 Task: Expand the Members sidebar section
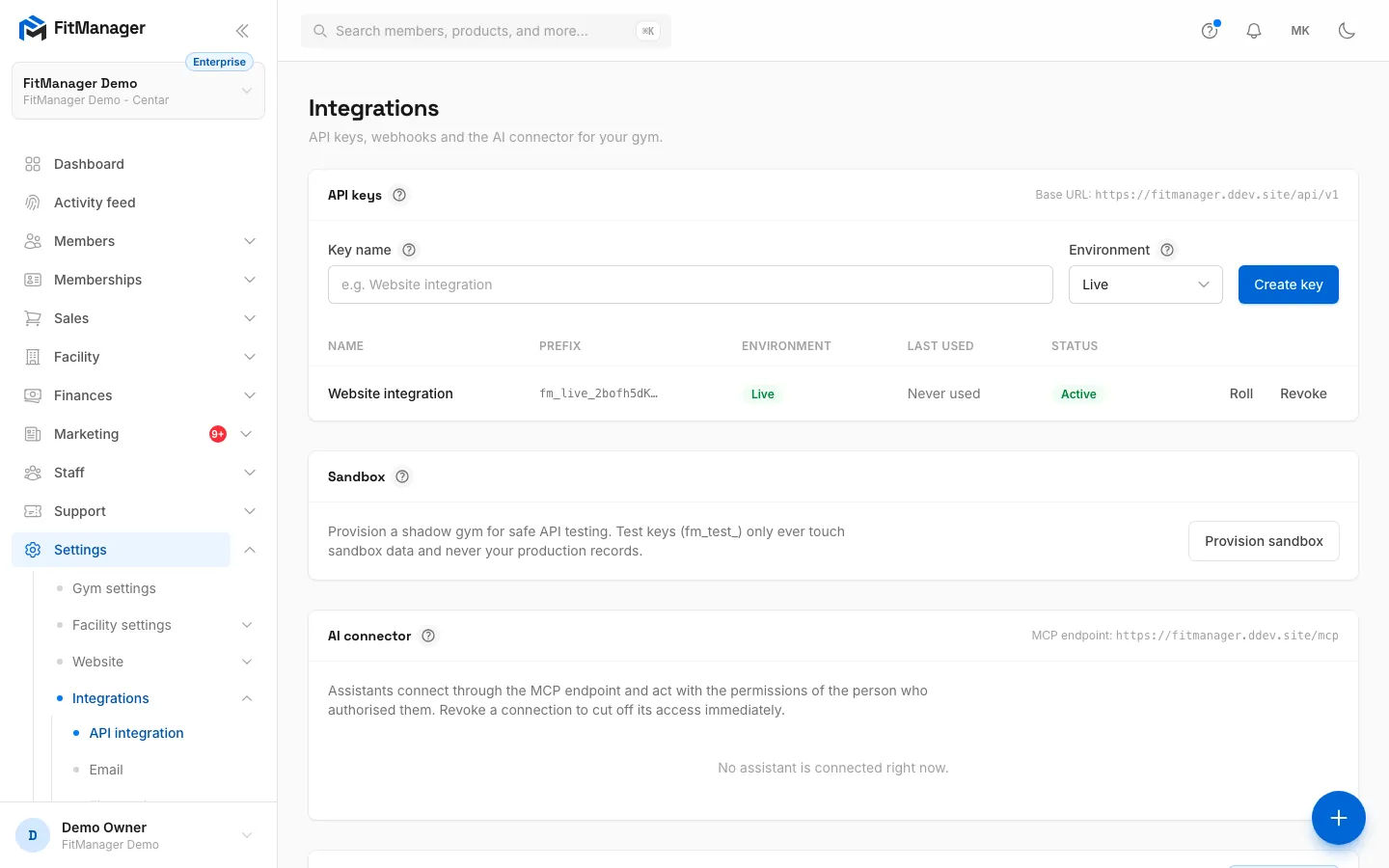coord(250,241)
